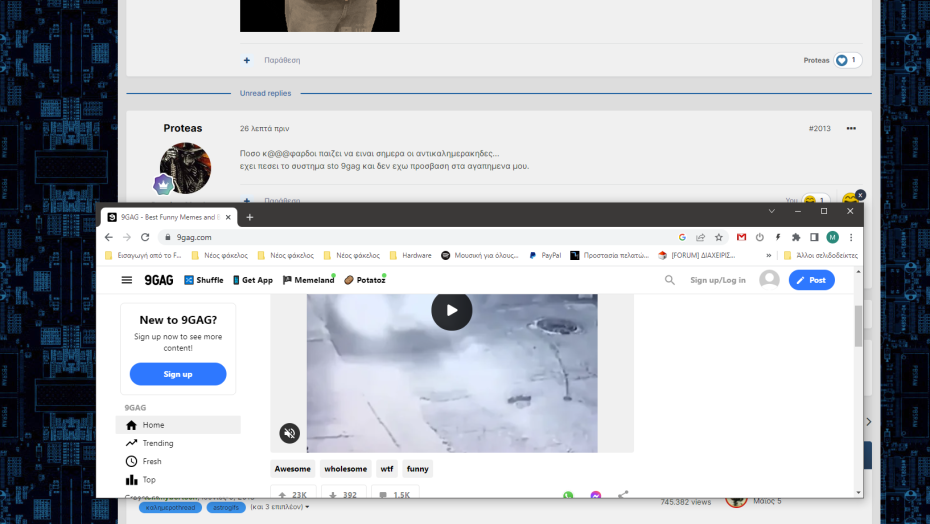Open the 9GAG hamburger menu
Screen dimensions: 930x524
[x=127, y=280]
